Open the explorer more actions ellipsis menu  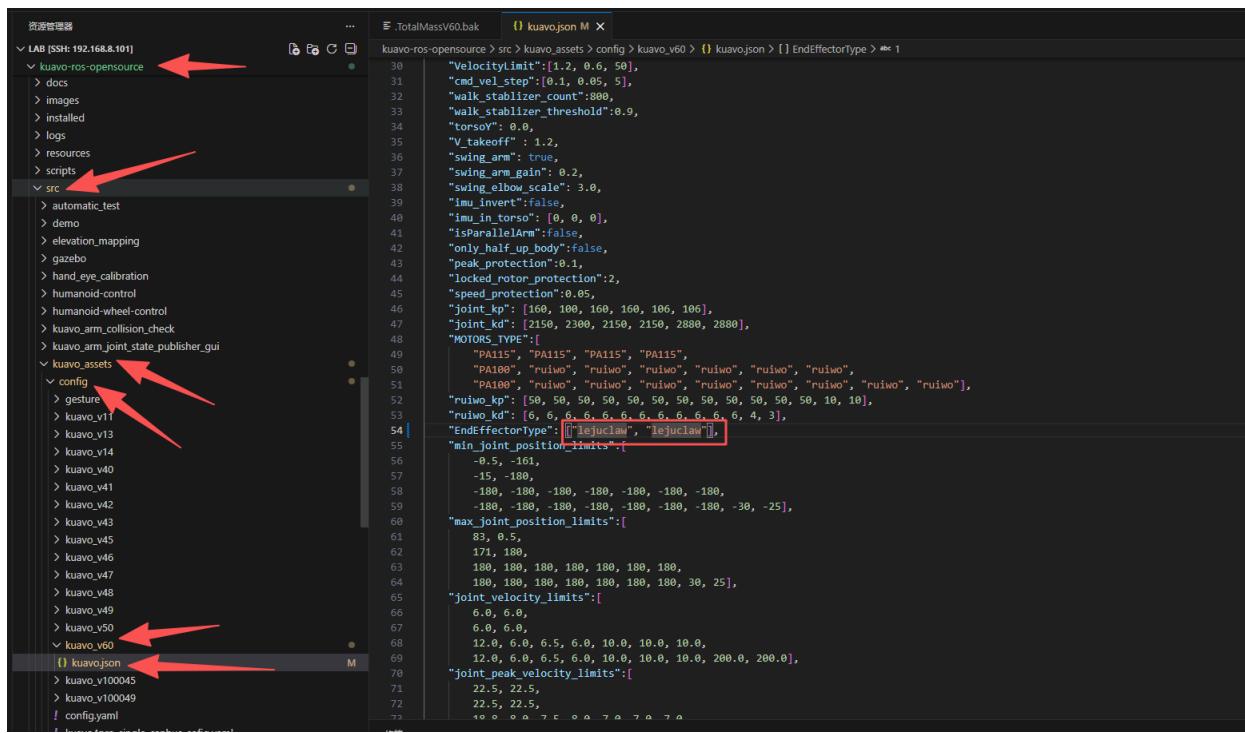point(349,25)
